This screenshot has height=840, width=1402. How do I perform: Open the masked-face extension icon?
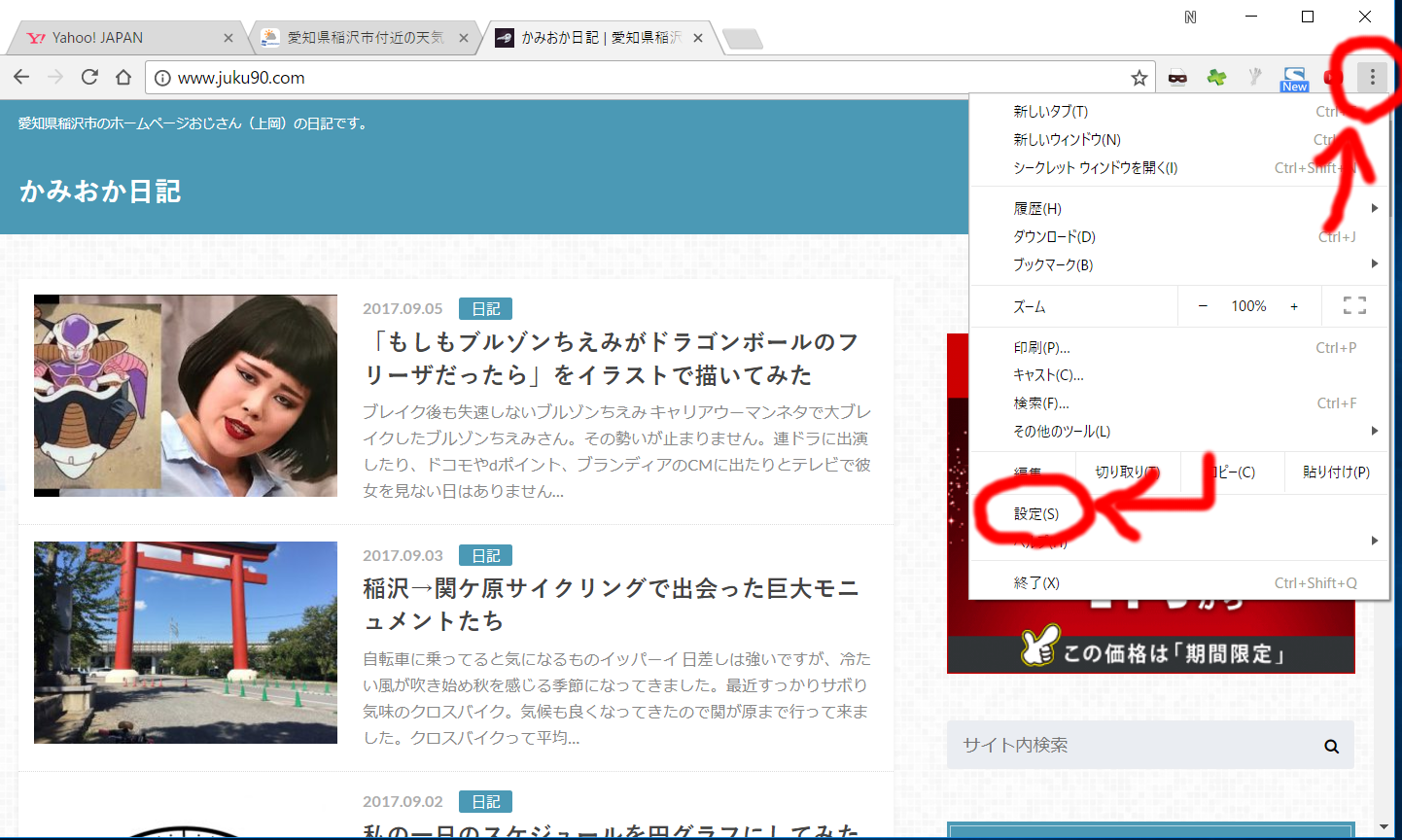1177,77
